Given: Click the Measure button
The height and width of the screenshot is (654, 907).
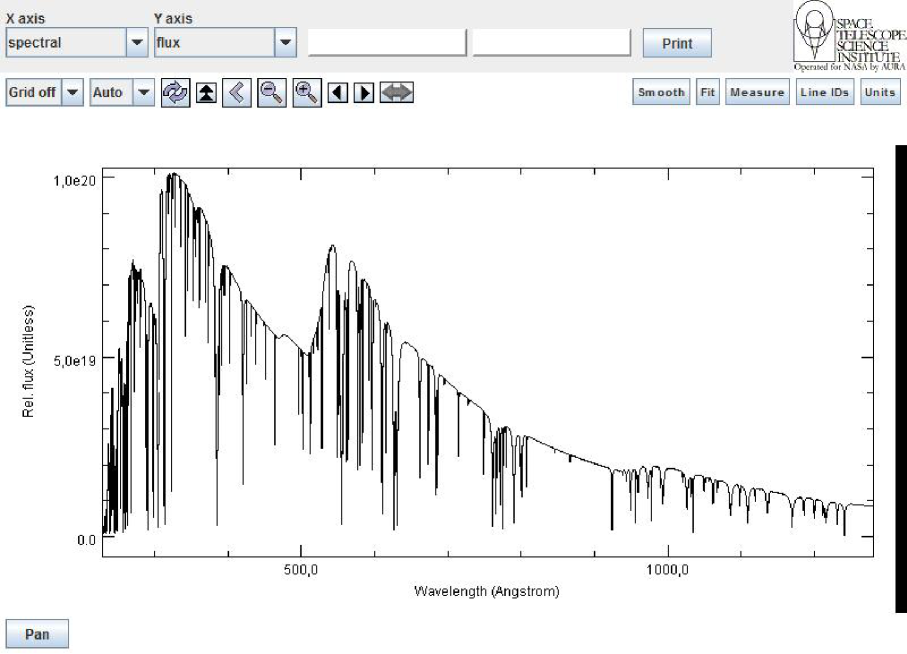Looking at the screenshot, I should [x=757, y=92].
